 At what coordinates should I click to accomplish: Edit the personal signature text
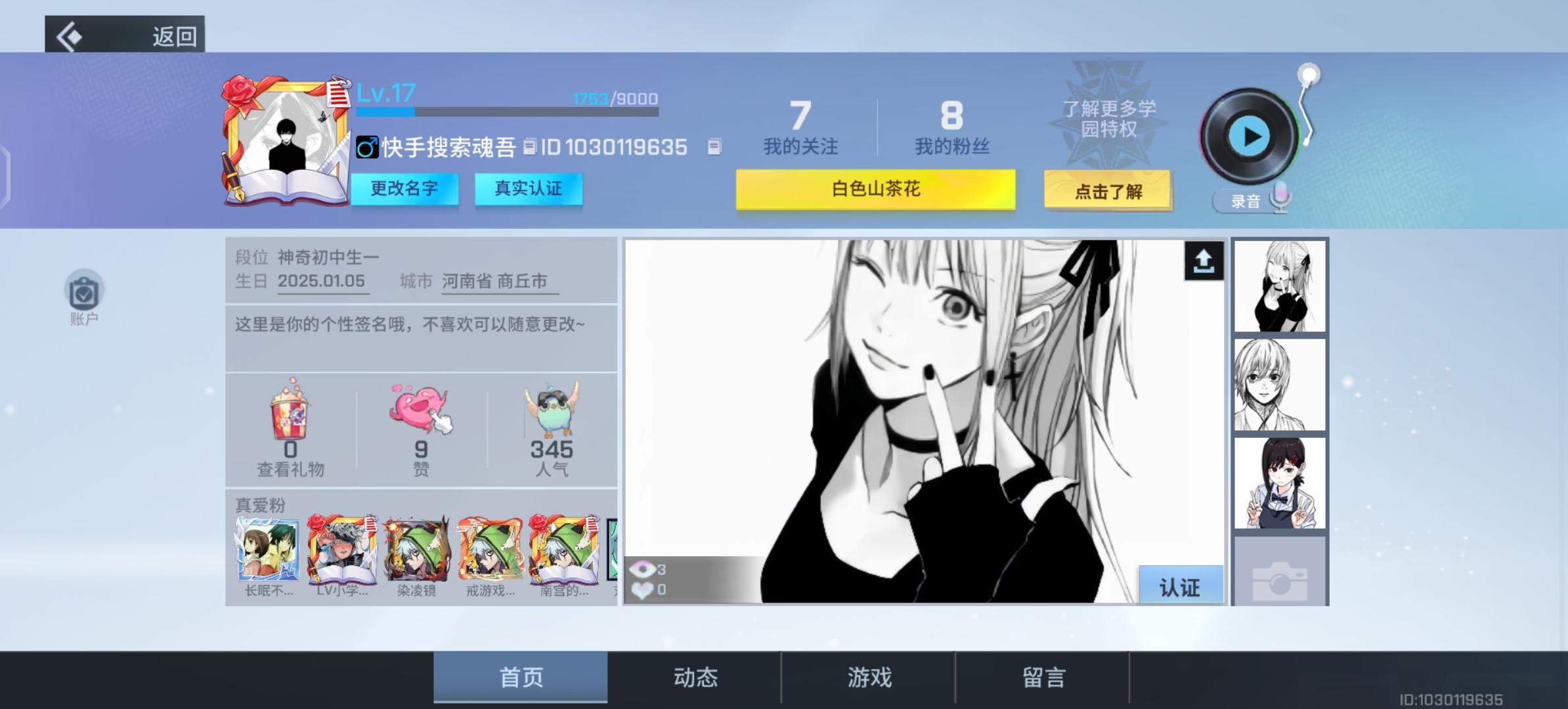coord(421,338)
